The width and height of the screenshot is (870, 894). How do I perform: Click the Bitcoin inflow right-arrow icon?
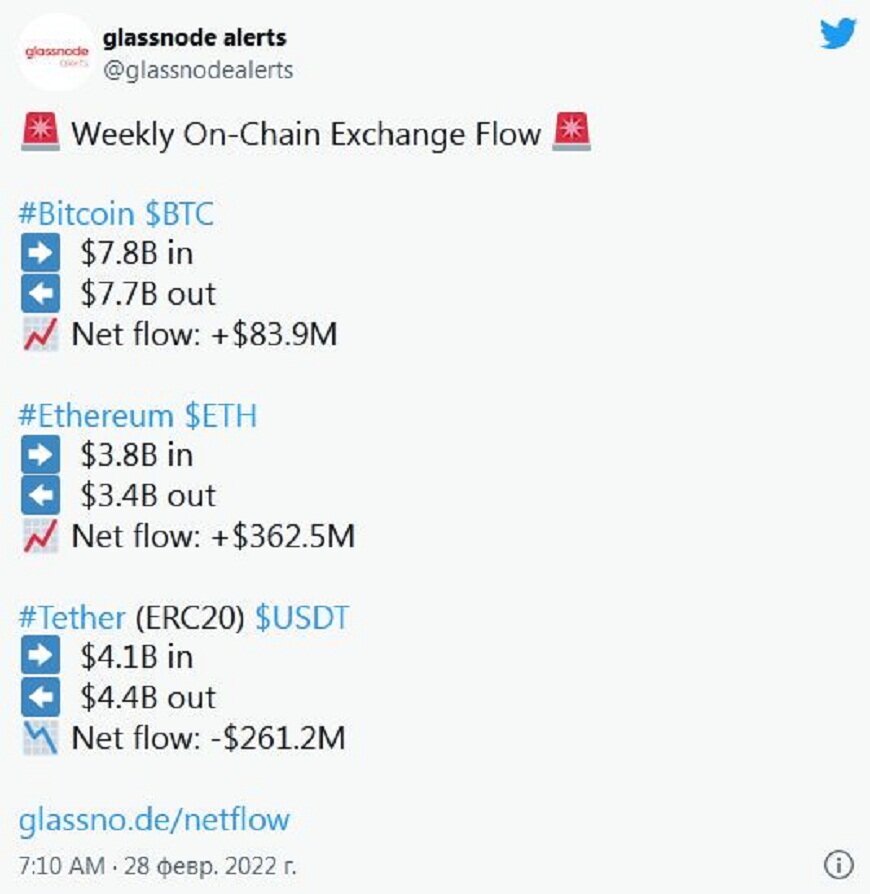[40, 254]
